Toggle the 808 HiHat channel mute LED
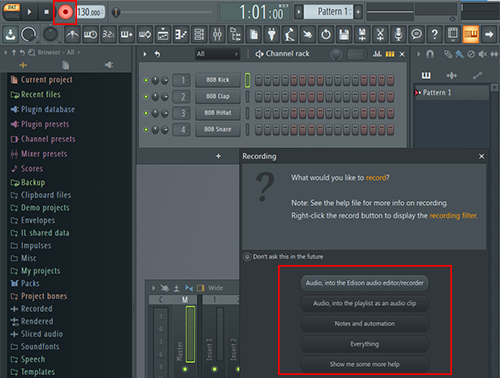The image size is (500, 378). pos(146,113)
